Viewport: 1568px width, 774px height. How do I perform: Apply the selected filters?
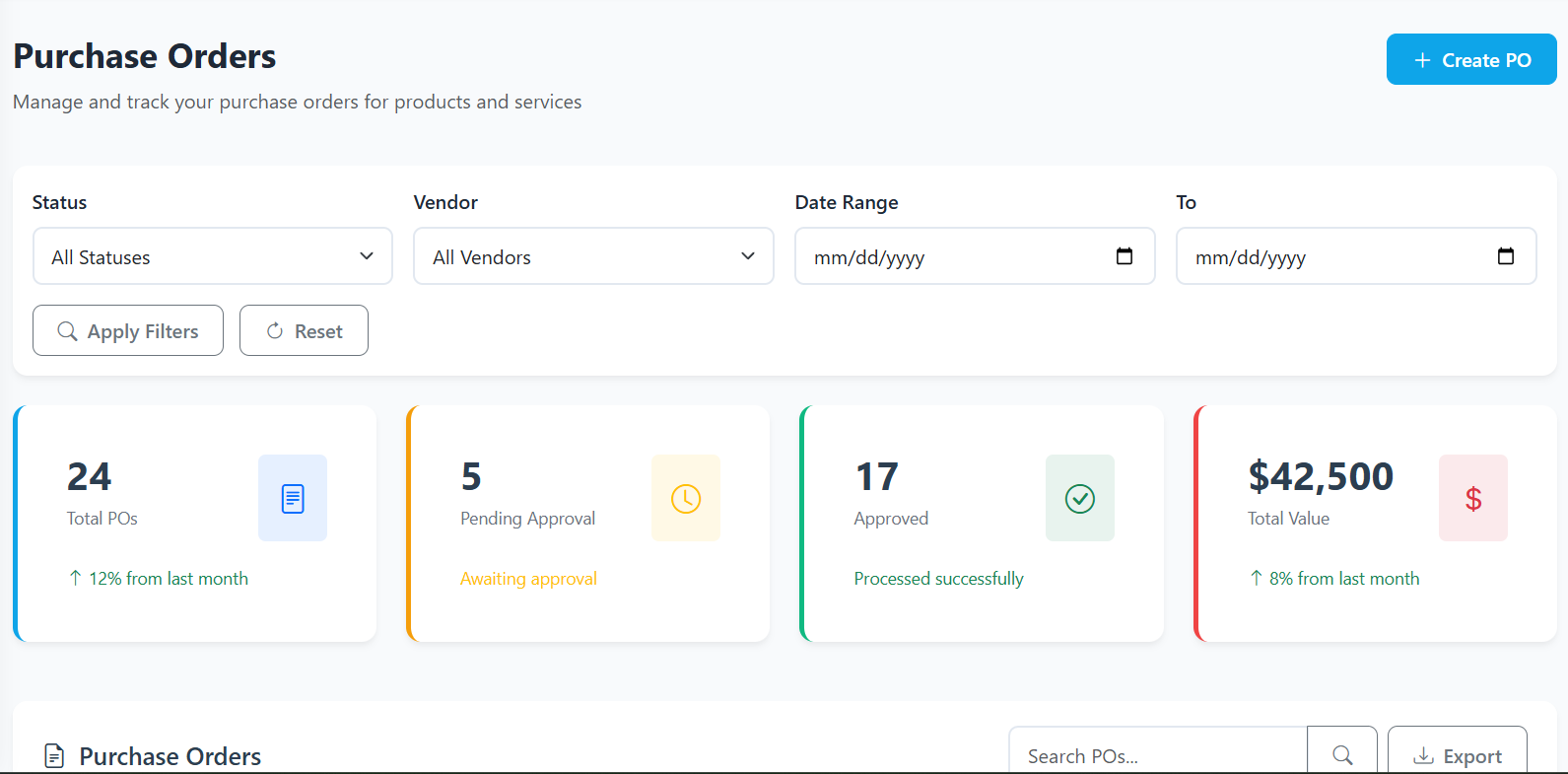pyautogui.click(x=128, y=331)
